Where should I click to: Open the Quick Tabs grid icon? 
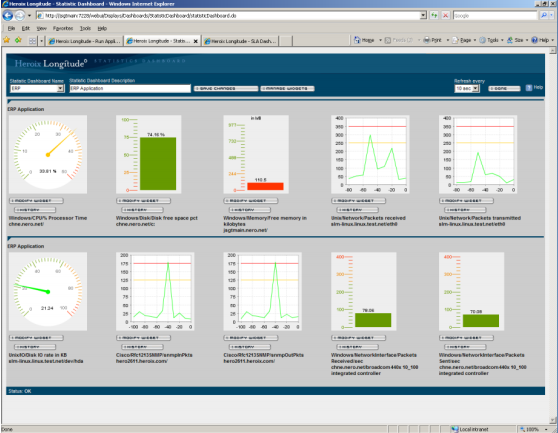pyautogui.click(x=32, y=41)
